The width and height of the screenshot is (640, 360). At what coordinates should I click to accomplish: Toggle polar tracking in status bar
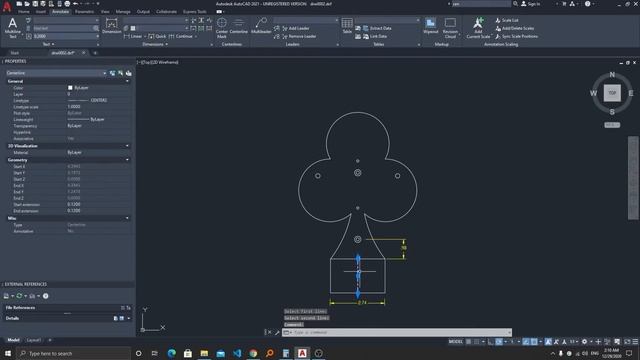pyautogui.click(x=499, y=342)
